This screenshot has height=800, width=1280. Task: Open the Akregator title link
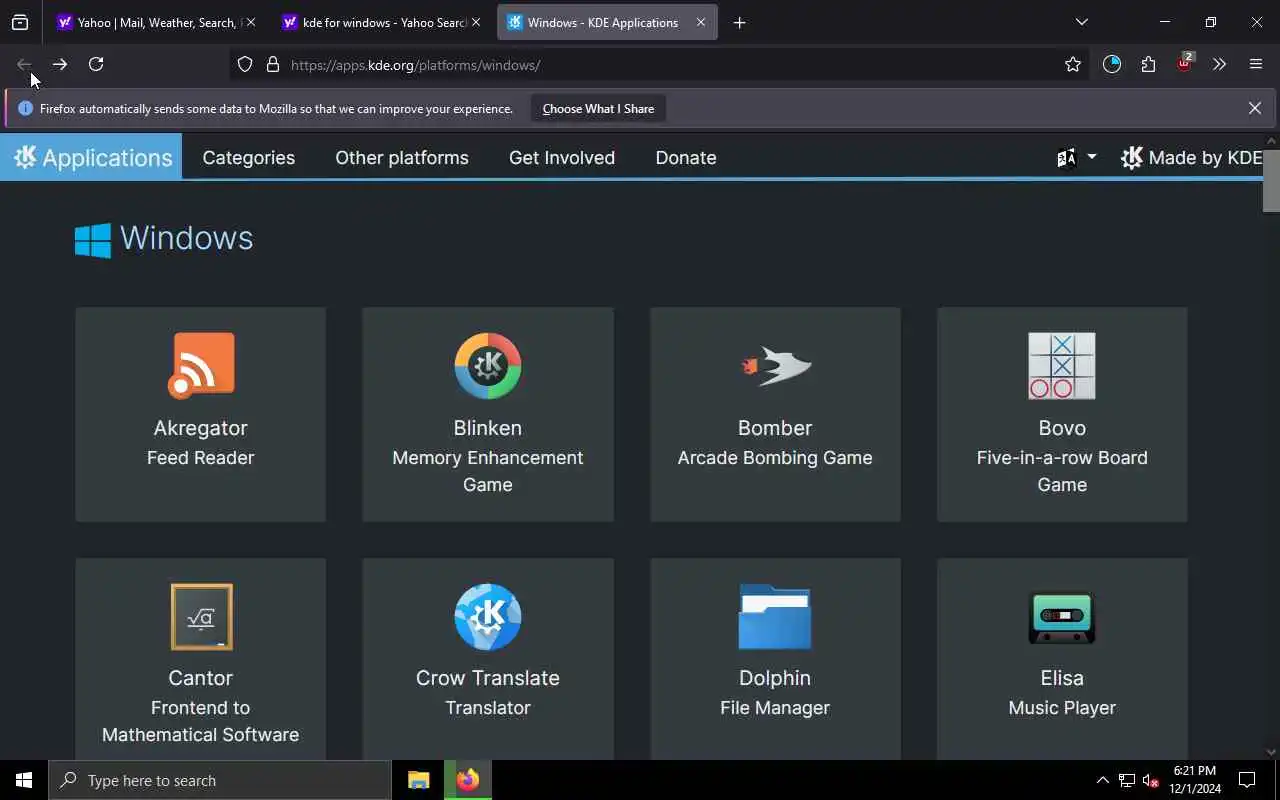pos(201,428)
